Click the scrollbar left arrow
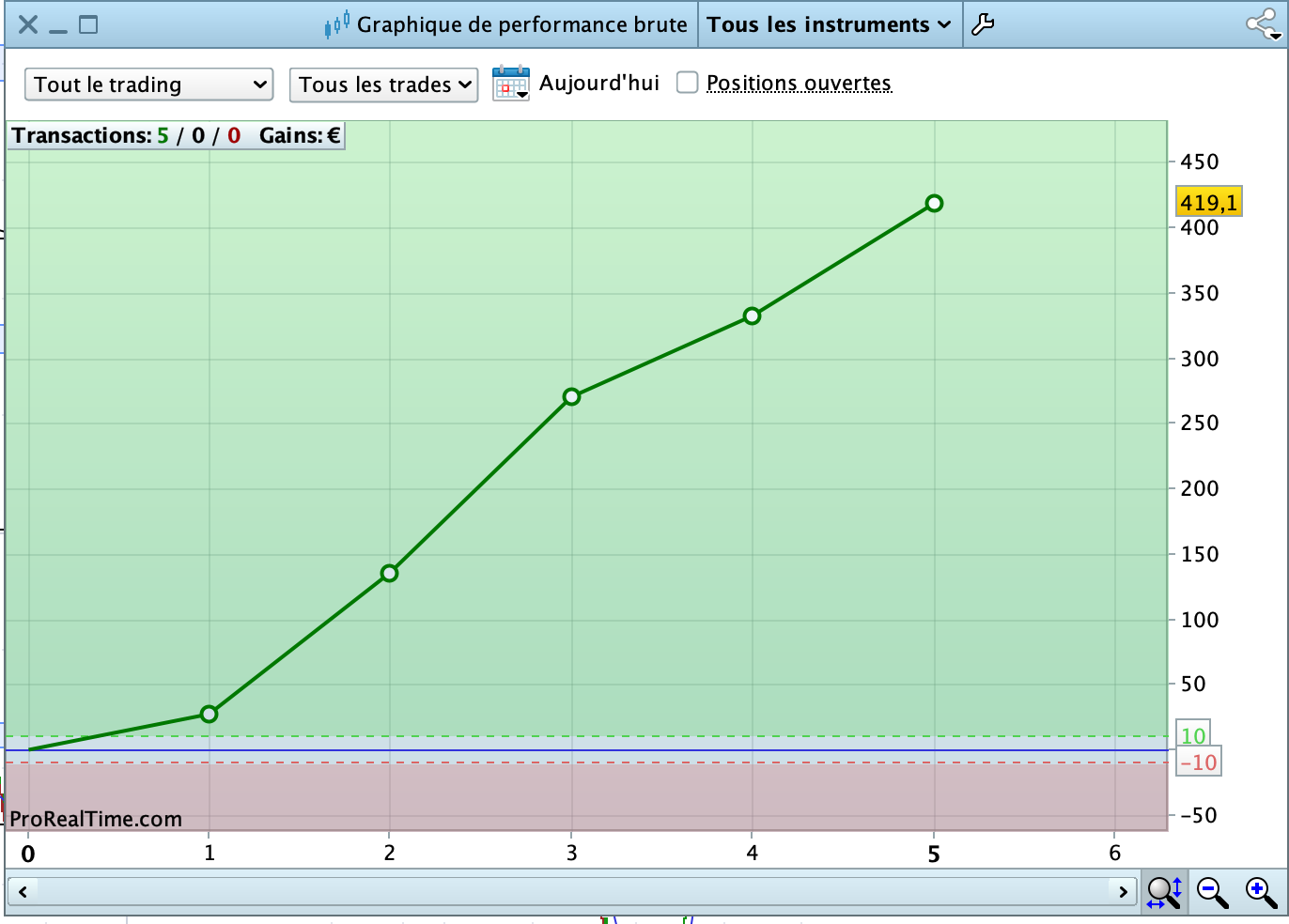The height and width of the screenshot is (924, 1289). [x=23, y=891]
